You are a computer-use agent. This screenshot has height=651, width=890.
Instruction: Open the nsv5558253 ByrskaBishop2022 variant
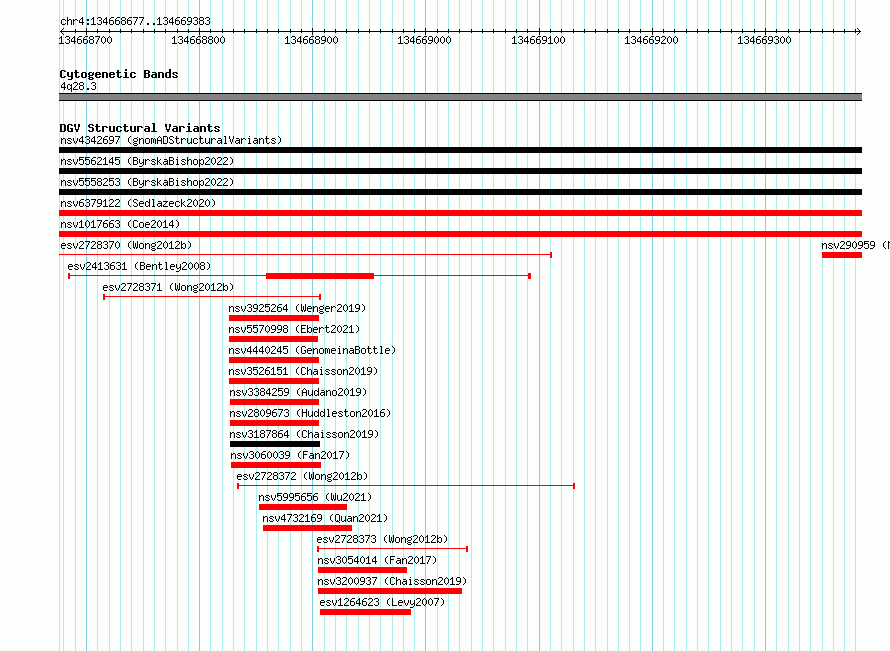pyautogui.click(x=147, y=182)
